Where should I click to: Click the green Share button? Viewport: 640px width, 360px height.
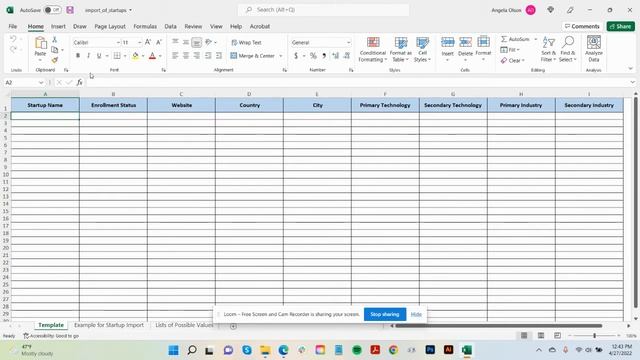pos(620,26)
